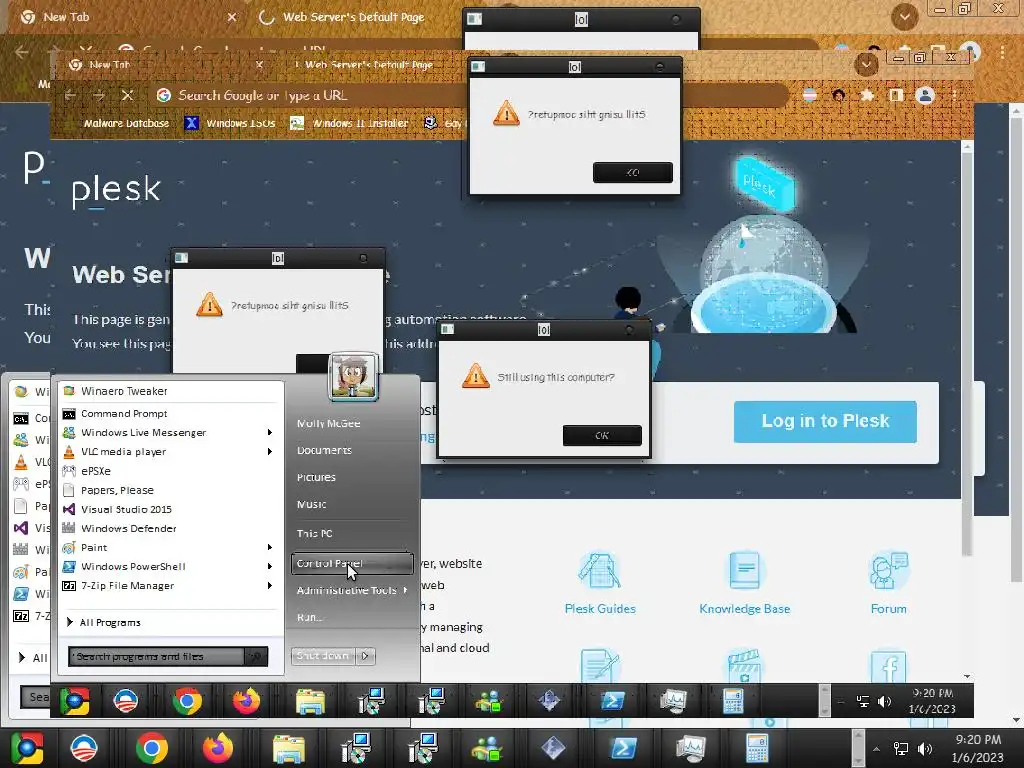Switch to Web Server's Default Page tab in outer Chrome
Image resolution: width=1024 pixels, height=768 pixels.
click(x=353, y=17)
